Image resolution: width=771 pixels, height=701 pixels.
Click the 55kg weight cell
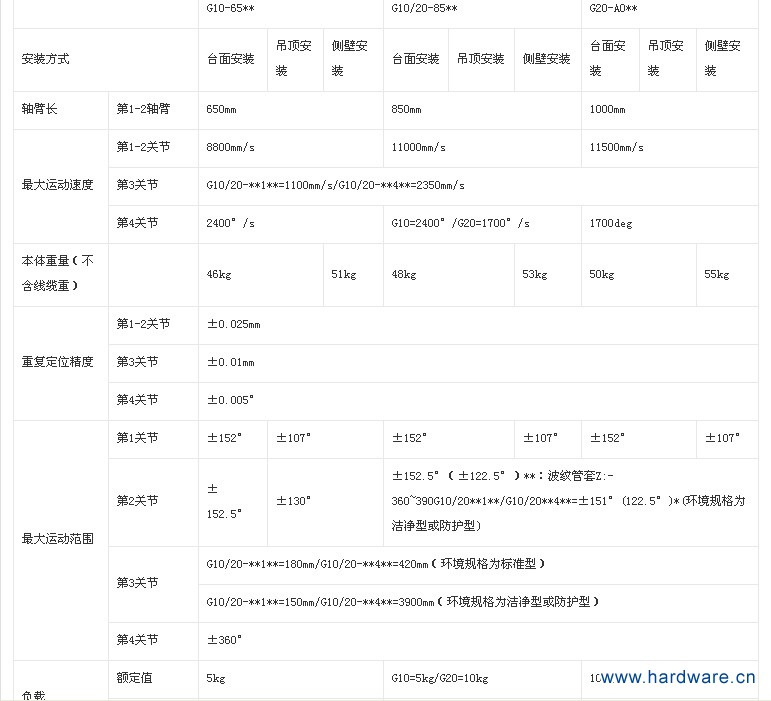pos(717,274)
